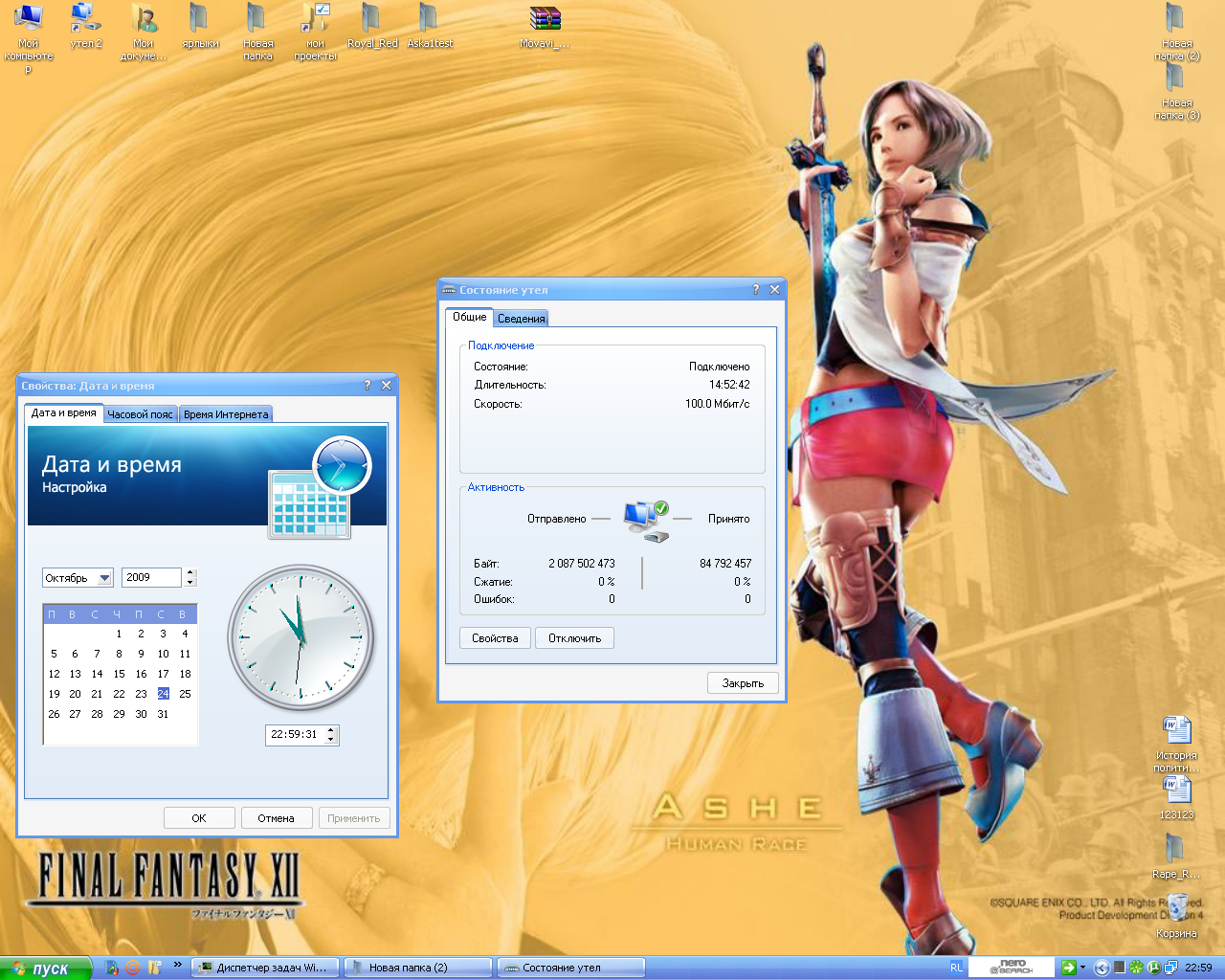
Task: Click the dark square tray icon
Action: pos(1119,968)
